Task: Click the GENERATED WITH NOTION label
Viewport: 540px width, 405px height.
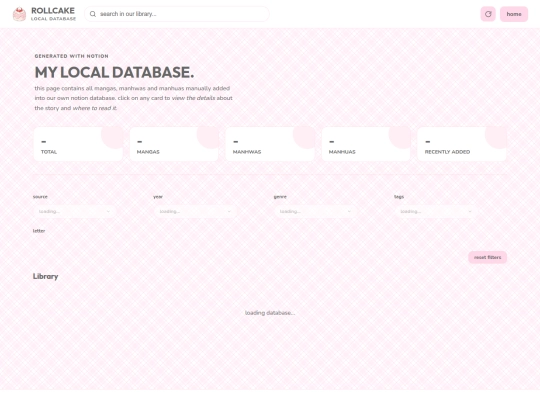Action: coord(72,56)
